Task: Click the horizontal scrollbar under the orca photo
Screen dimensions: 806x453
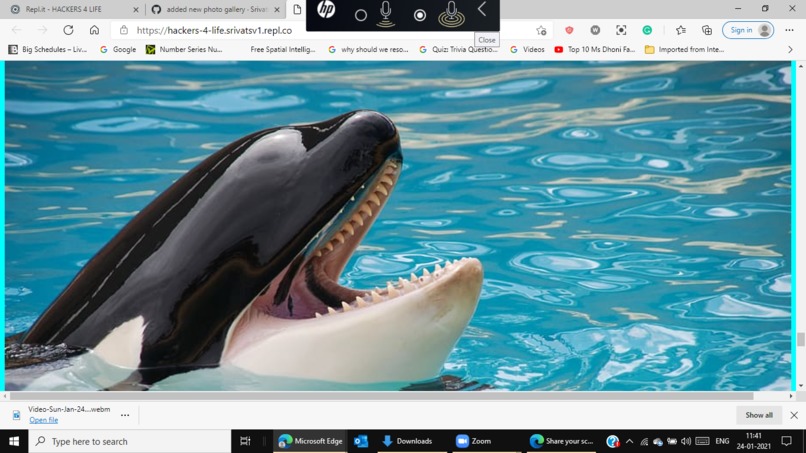Action: tap(381, 396)
